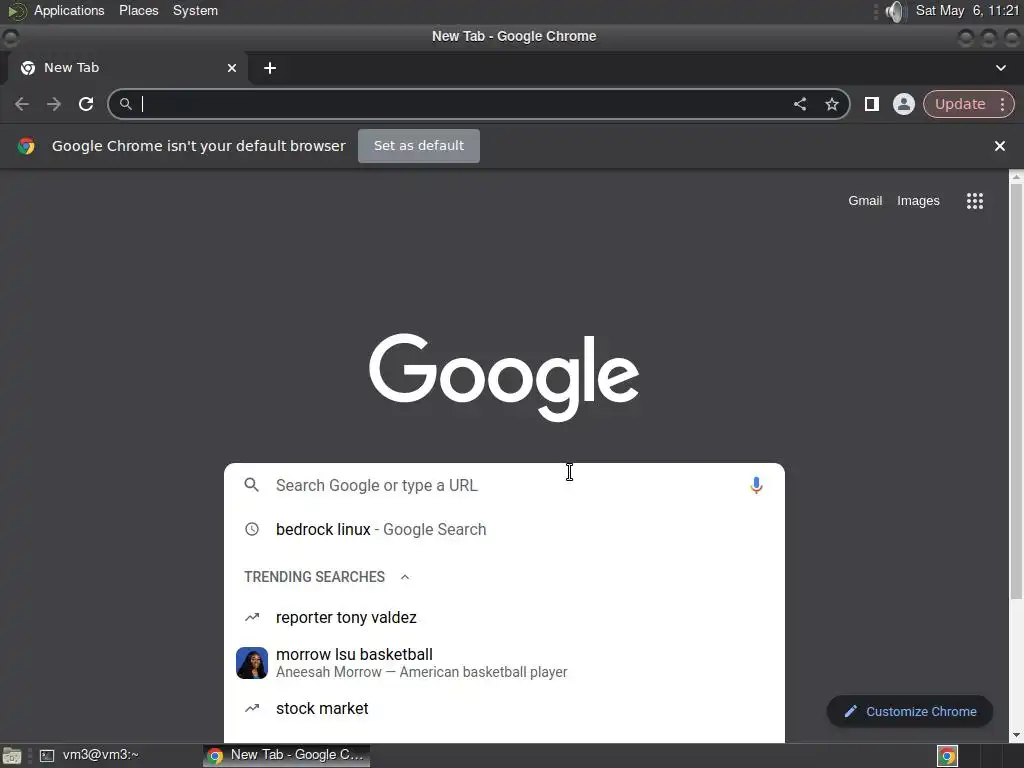Reload the page with the refresh icon
Screen dimensions: 1024x768
86,104
